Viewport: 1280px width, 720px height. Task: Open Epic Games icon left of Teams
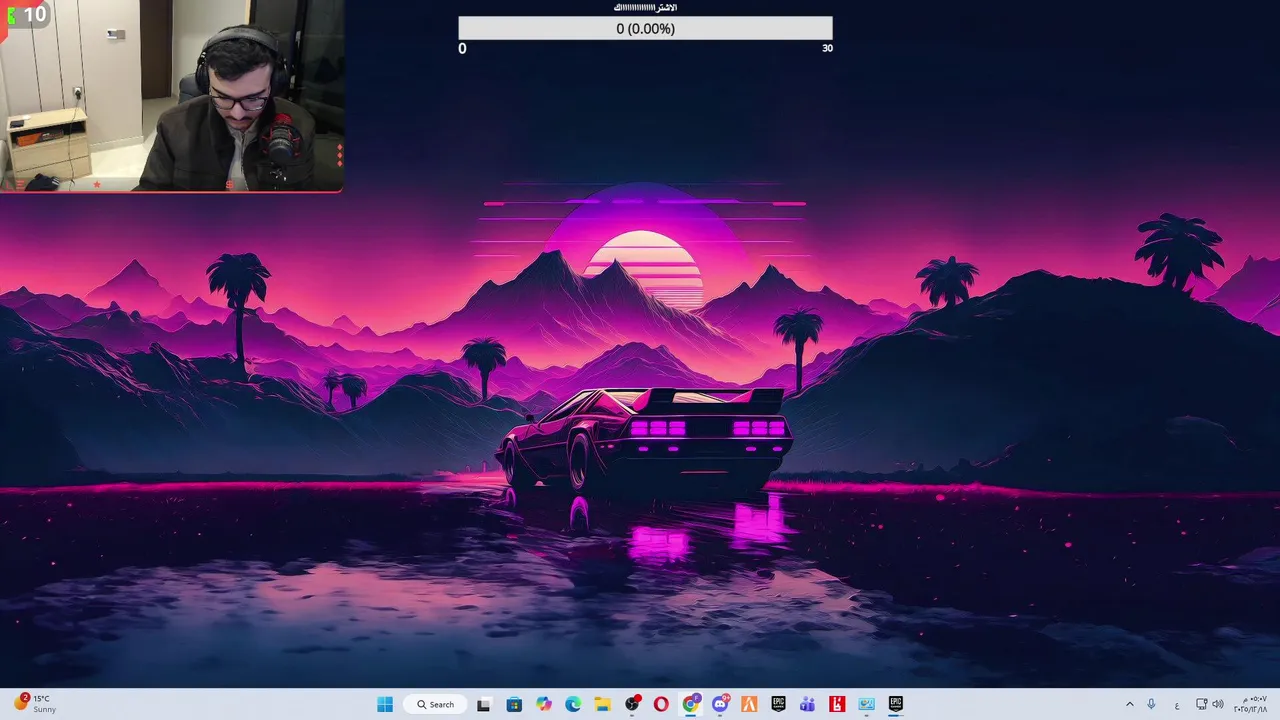point(778,704)
